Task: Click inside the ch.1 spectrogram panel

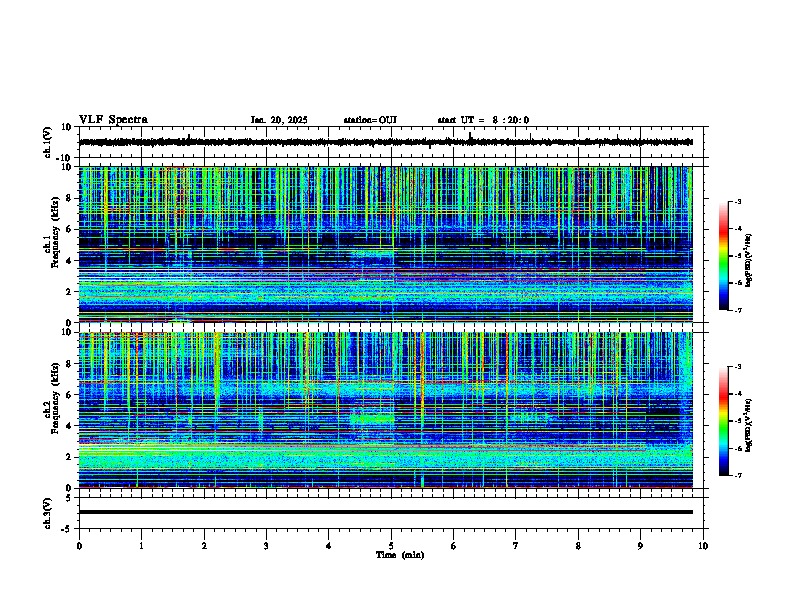Action: pos(385,244)
